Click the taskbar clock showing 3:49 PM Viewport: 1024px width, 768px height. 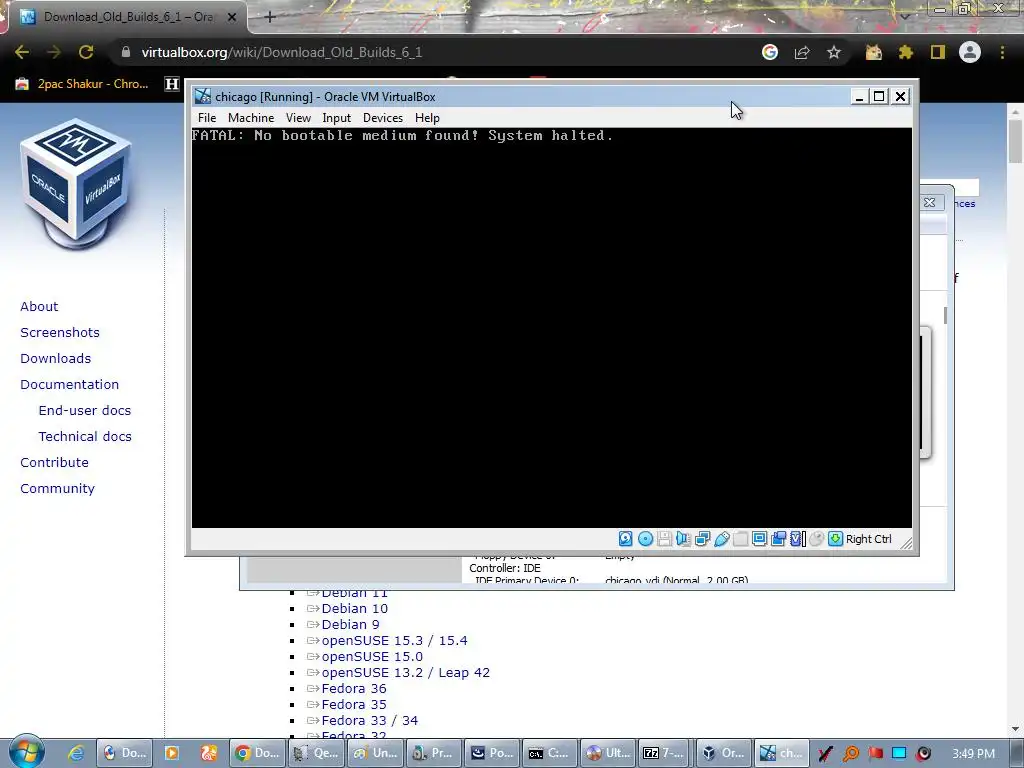click(x=973, y=754)
